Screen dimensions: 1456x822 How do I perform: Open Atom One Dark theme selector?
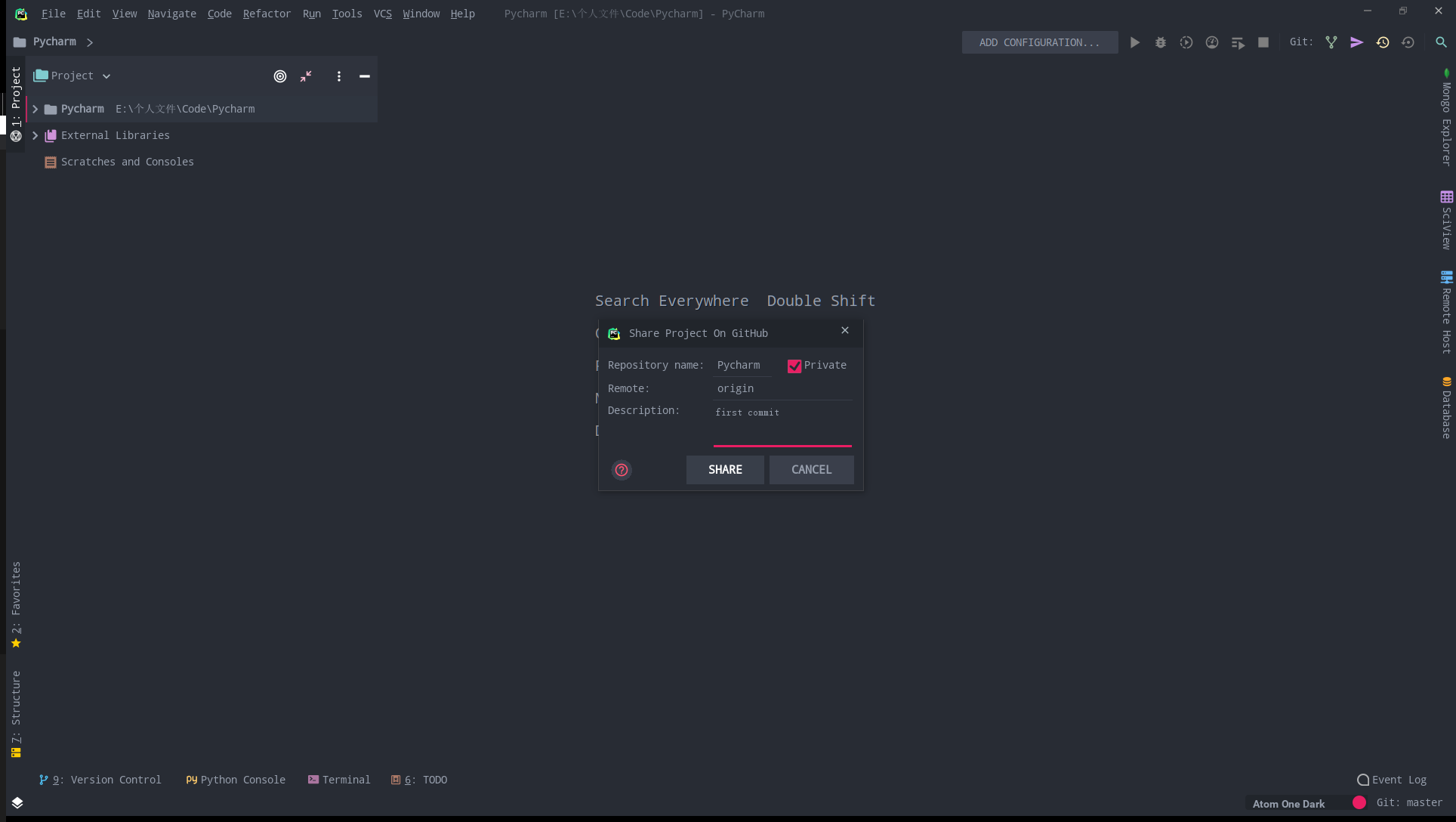click(x=1288, y=804)
